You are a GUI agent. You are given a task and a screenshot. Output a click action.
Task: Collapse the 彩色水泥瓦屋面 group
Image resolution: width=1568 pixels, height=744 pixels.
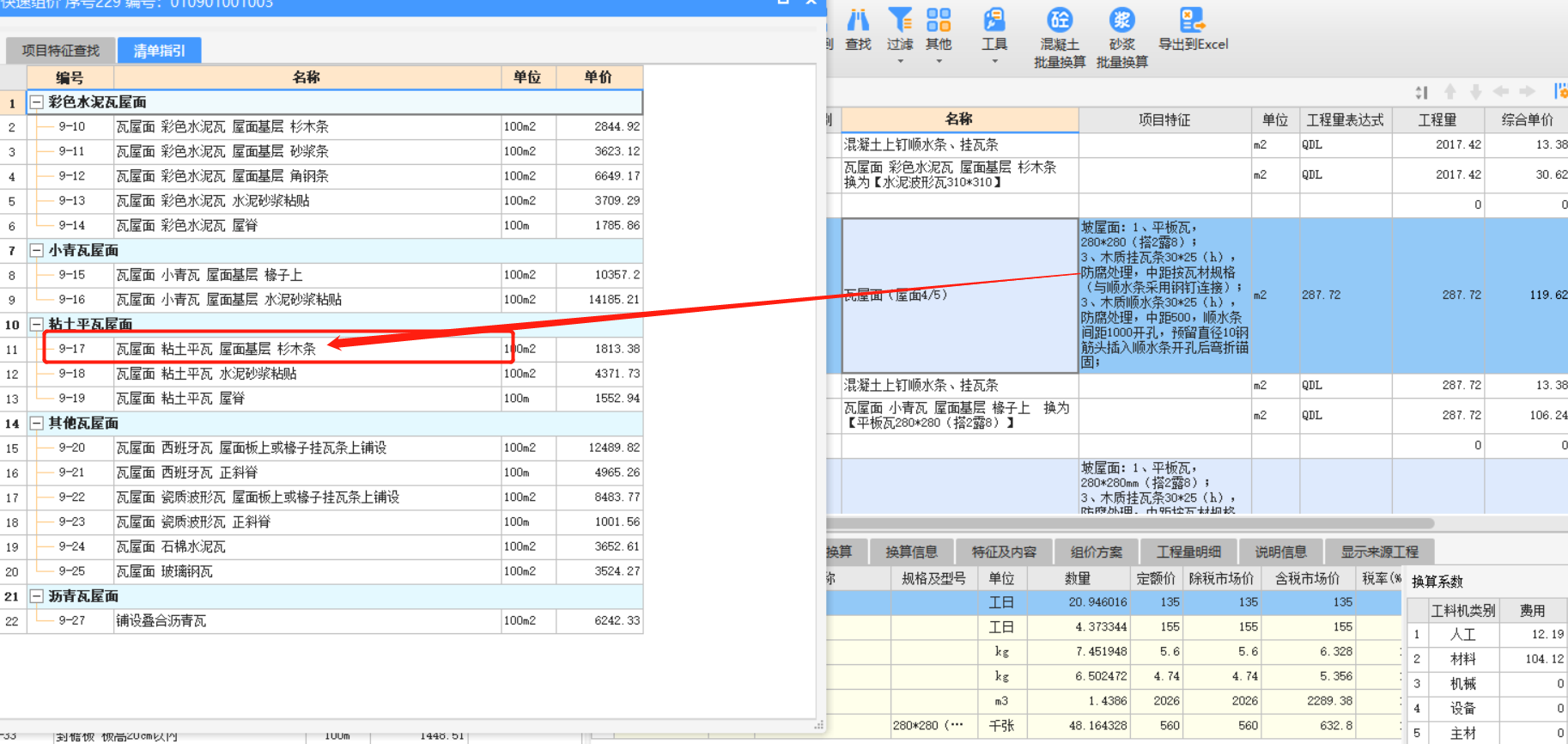coord(37,102)
